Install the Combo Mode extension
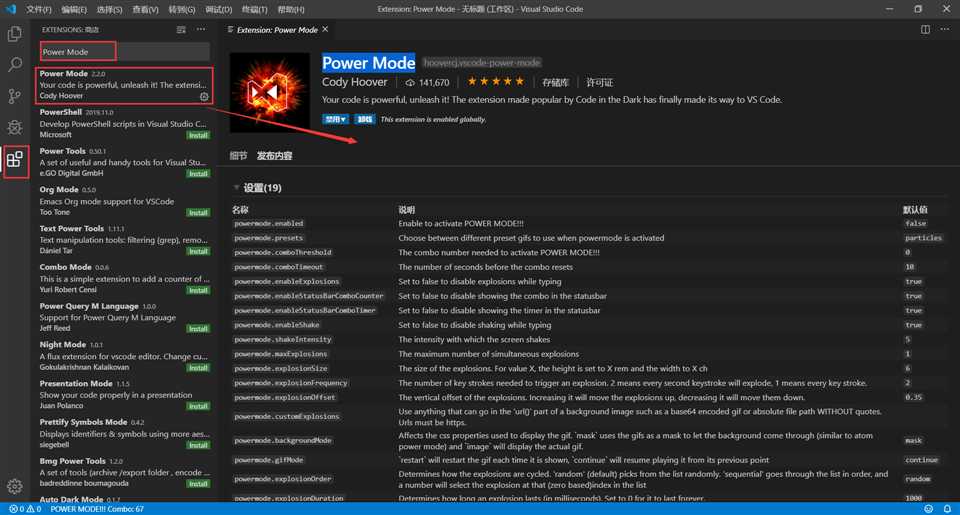 coord(198,290)
